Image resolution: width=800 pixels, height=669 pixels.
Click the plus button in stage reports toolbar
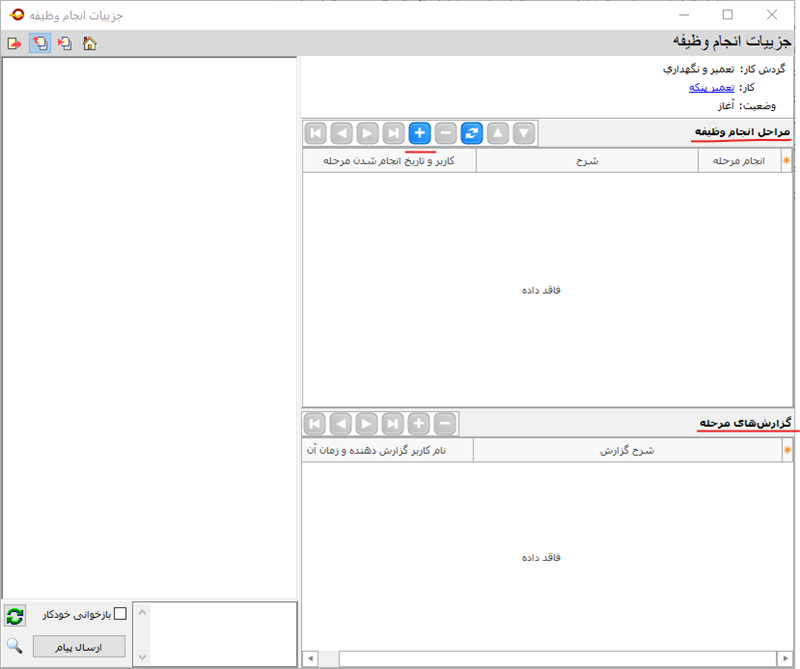(419, 423)
